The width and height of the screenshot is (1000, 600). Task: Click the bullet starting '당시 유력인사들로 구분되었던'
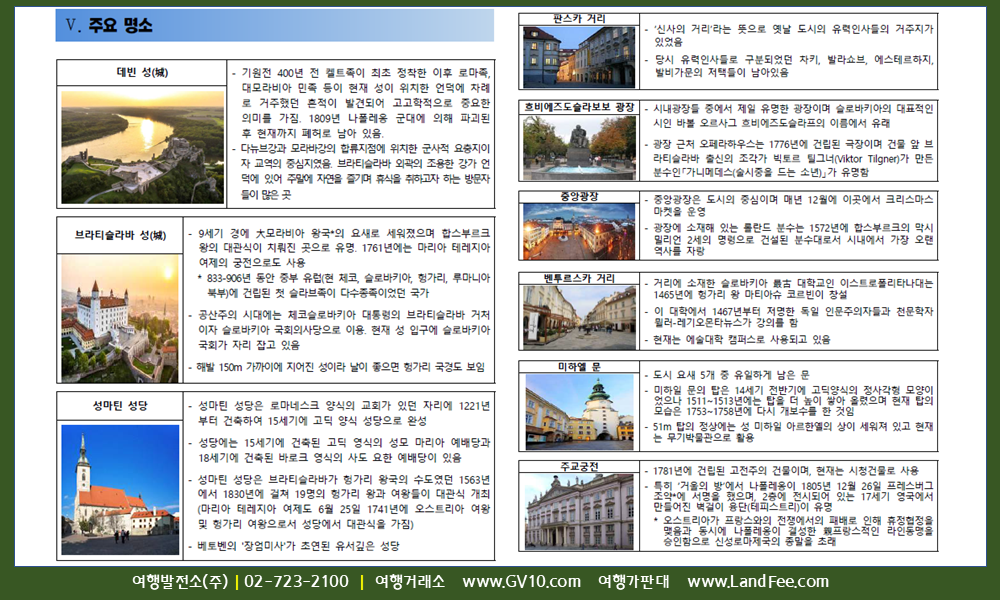[788, 66]
